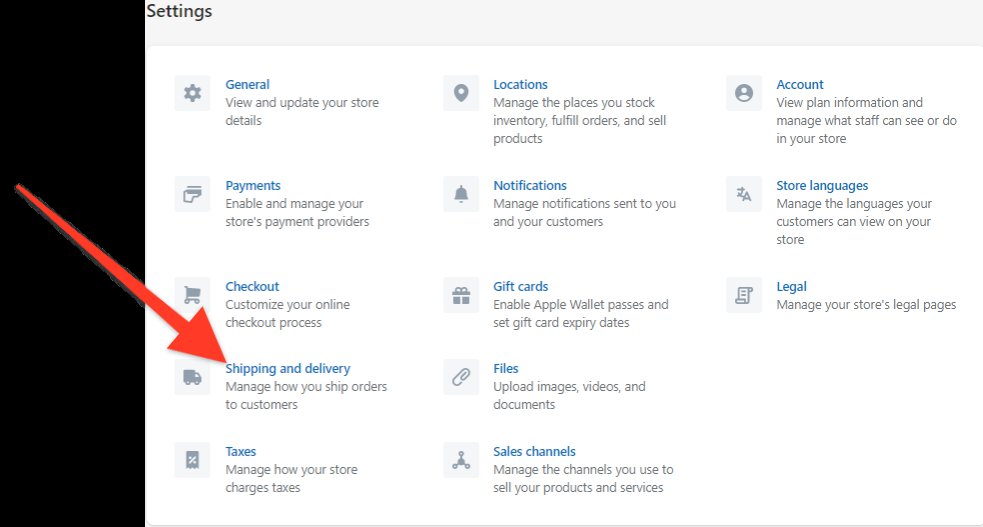Click the Files paperclip icon
This screenshot has width=983, height=527.
[x=461, y=377]
